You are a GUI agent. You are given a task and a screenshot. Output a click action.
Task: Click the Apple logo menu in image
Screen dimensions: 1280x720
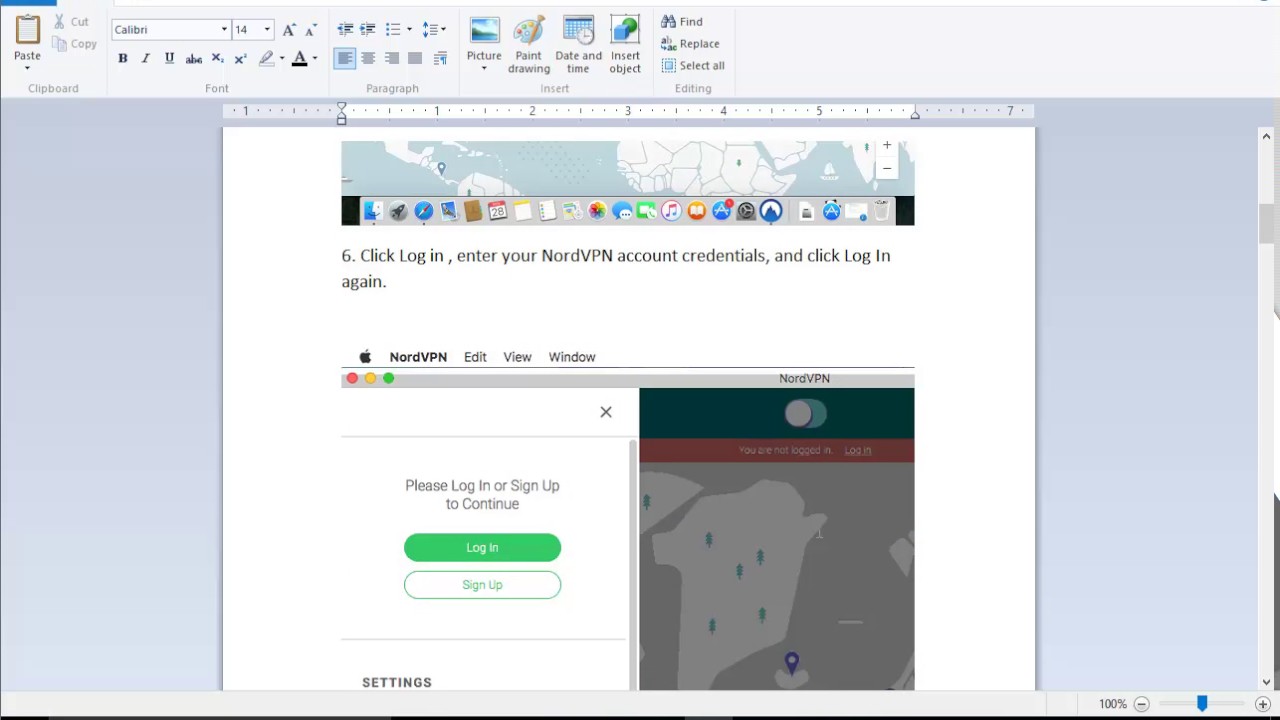pos(365,357)
